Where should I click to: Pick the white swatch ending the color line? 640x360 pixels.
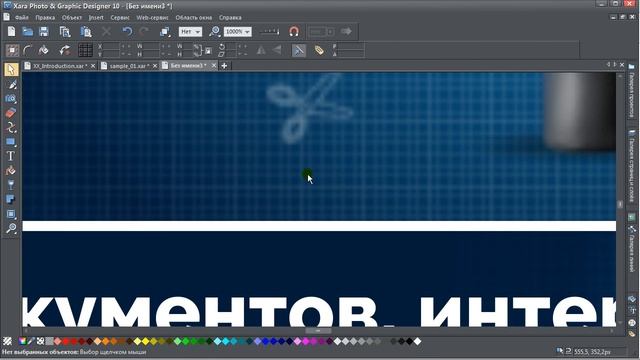point(417,341)
